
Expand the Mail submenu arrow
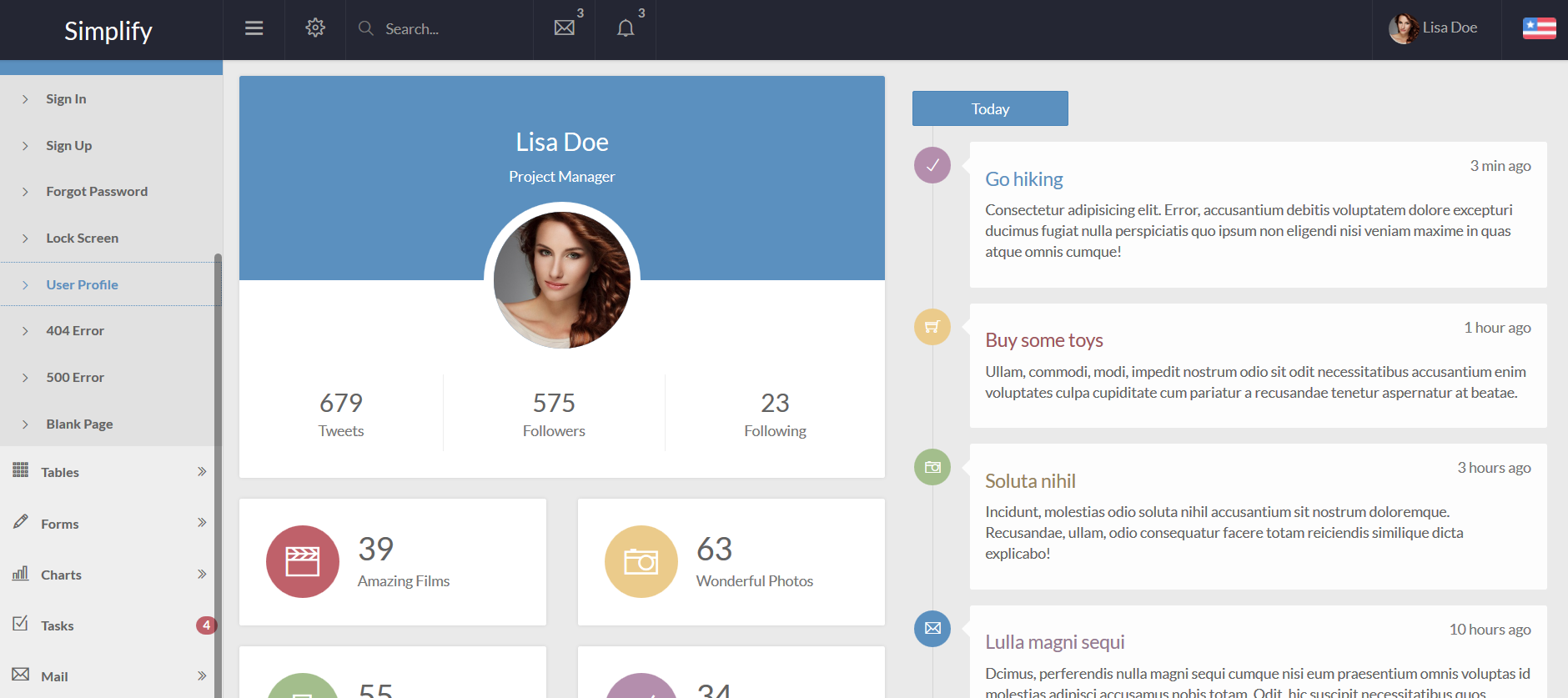point(202,675)
